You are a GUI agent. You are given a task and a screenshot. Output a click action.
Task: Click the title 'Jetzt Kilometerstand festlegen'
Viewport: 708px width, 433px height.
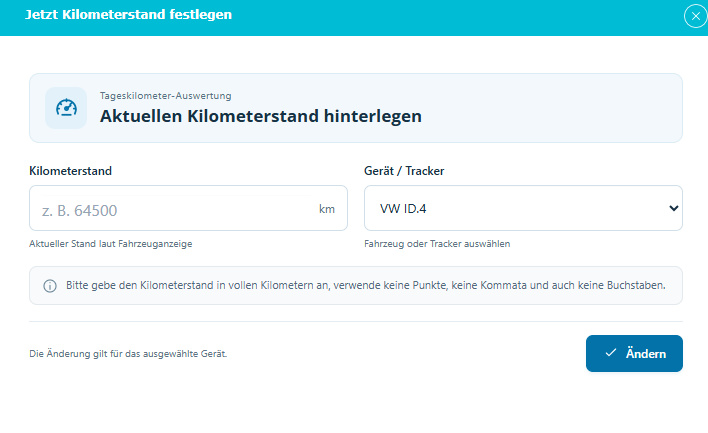(128, 14)
